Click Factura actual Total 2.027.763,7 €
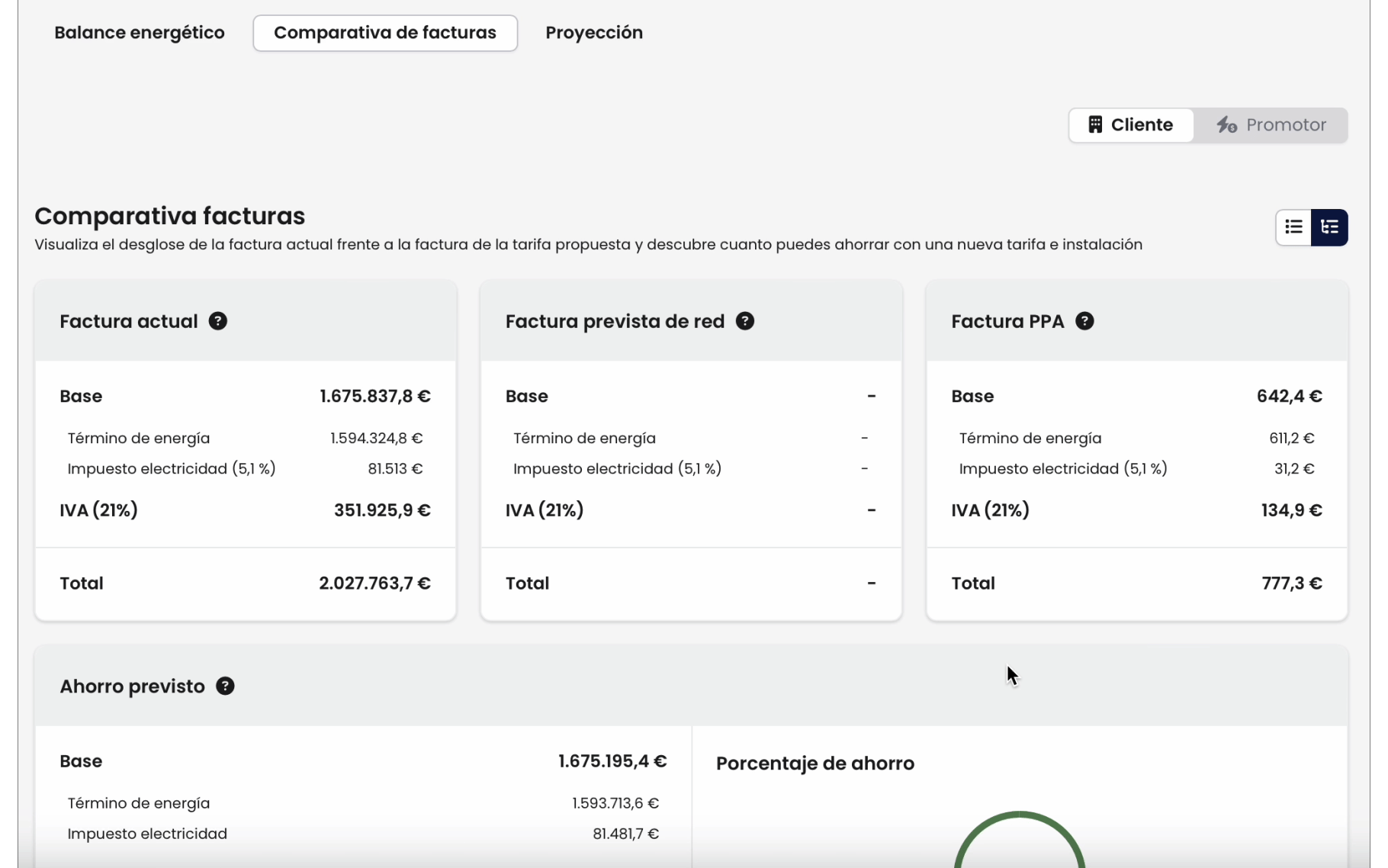The height and width of the screenshot is (868, 1388). point(374,583)
